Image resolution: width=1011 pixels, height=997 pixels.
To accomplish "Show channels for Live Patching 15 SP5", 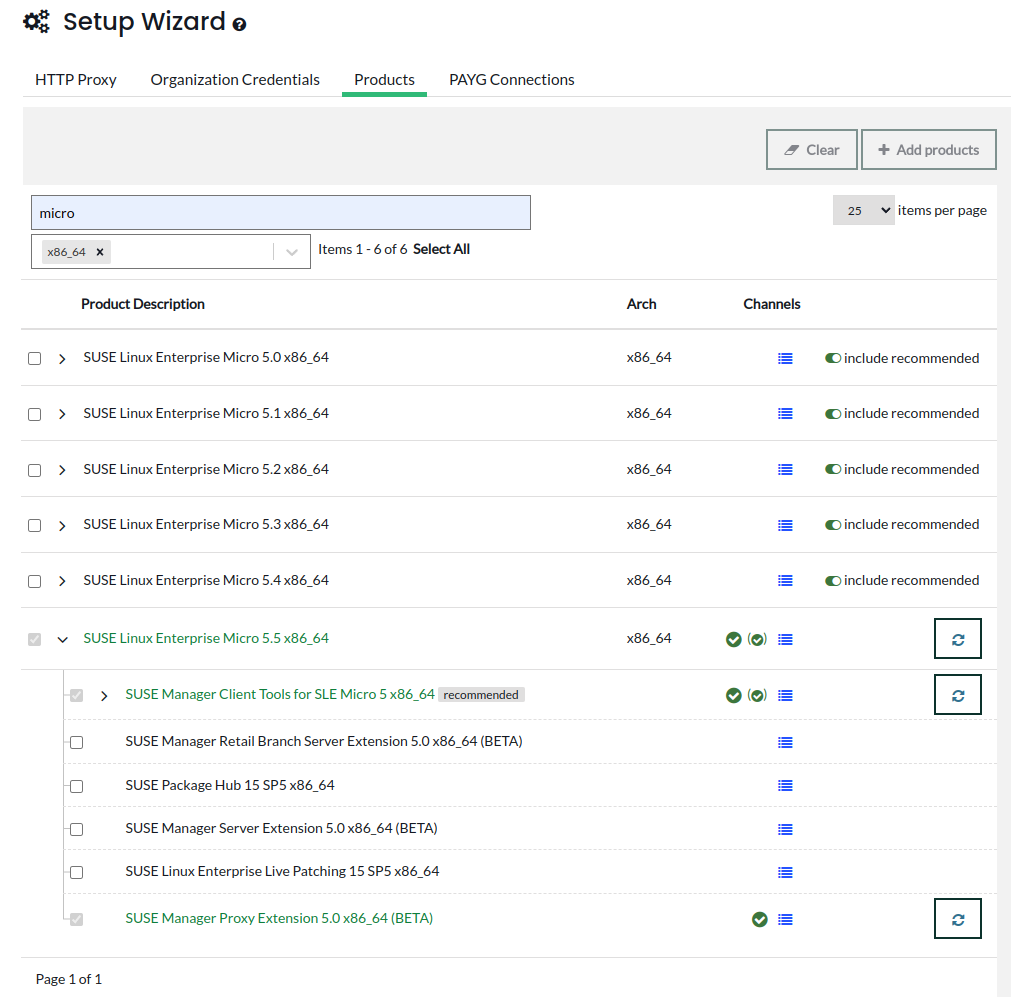I will pyautogui.click(x=785, y=873).
